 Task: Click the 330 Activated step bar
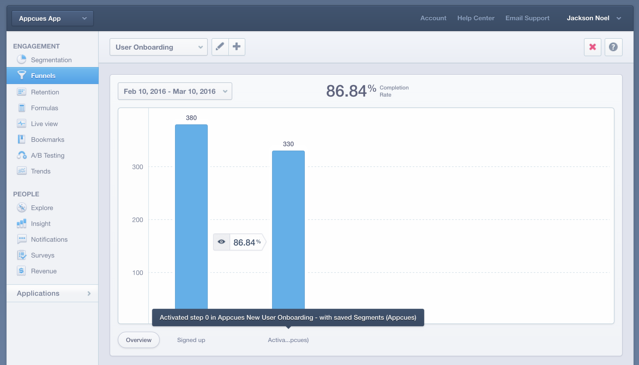click(x=289, y=230)
